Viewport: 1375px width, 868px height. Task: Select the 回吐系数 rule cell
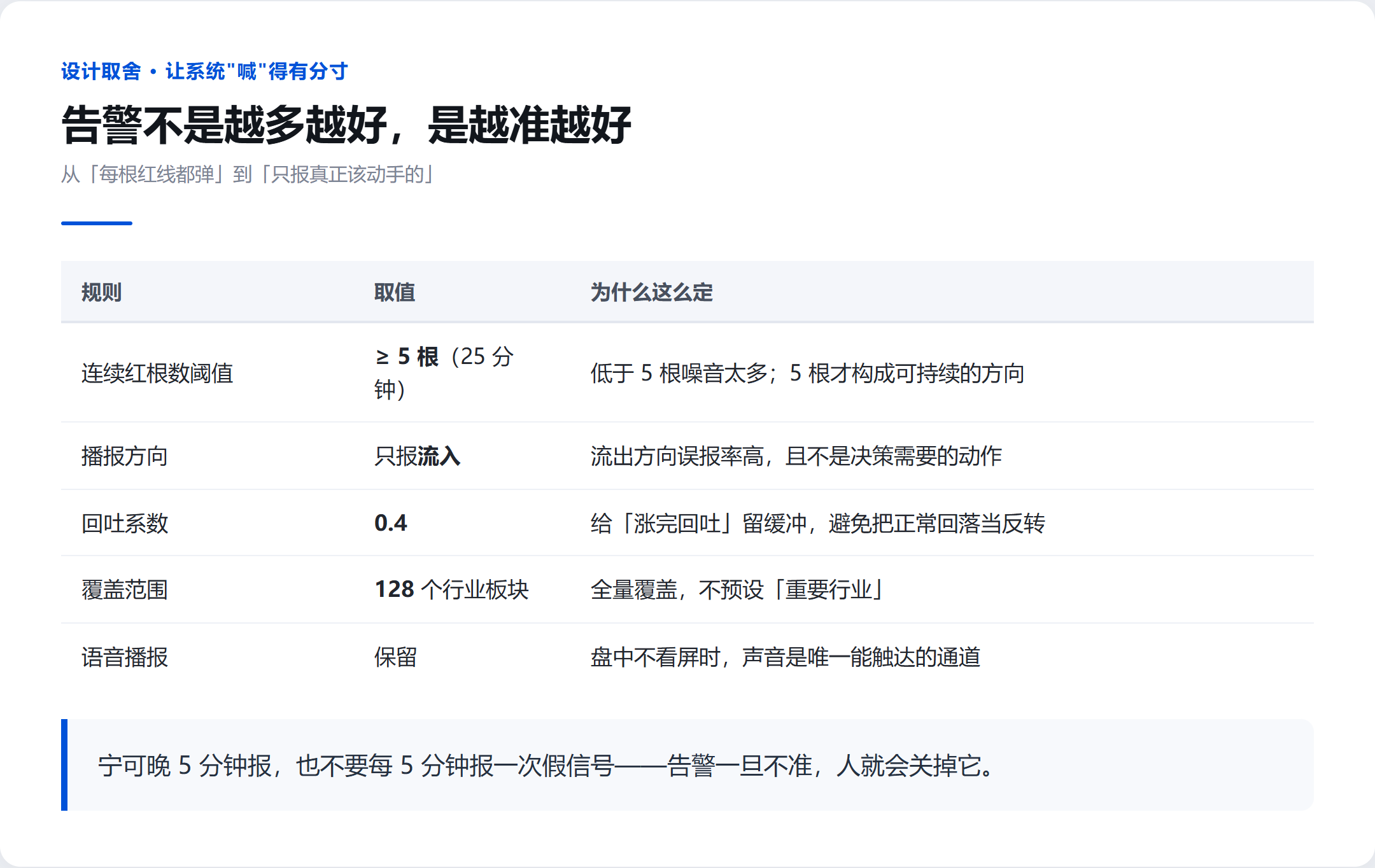pyautogui.click(x=125, y=523)
